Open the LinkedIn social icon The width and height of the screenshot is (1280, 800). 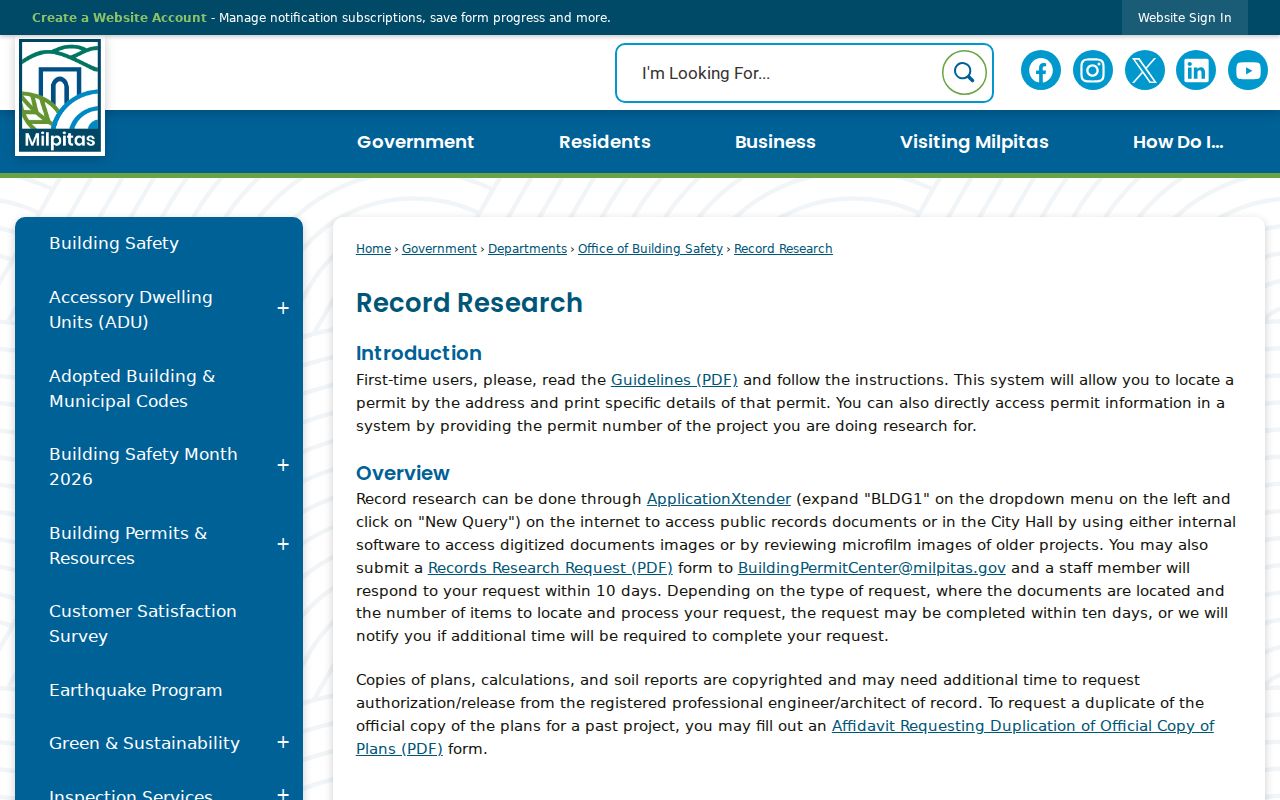(1196, 70)
